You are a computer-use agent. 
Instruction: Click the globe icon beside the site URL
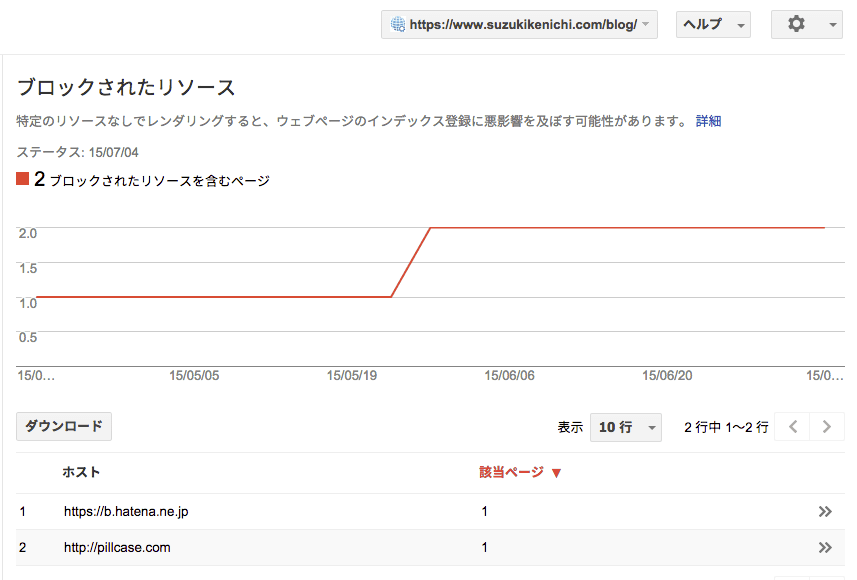(x=398, y=25)
